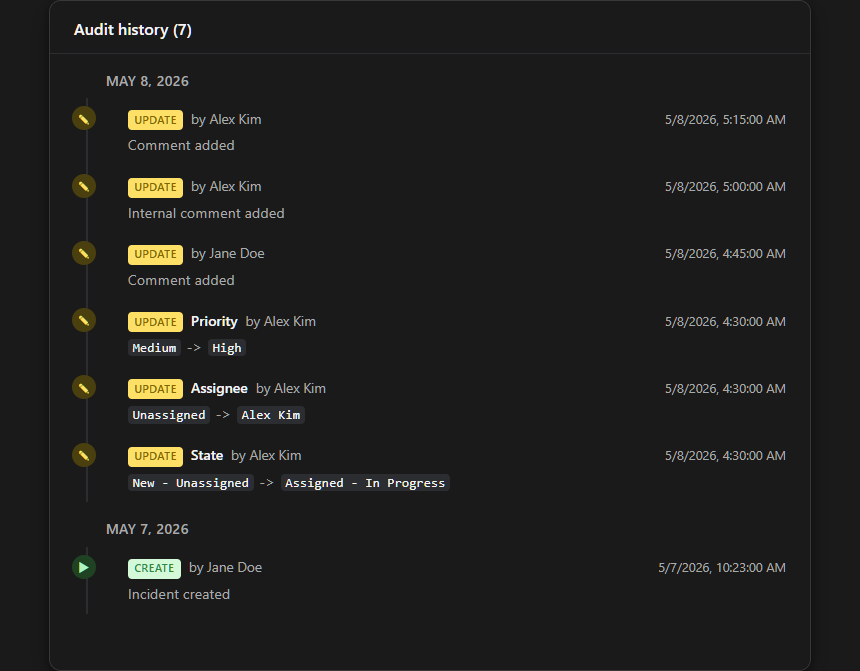The image size is (860, 671).
Task: Click UPDATE badge on Jane Doe's 4:45 entry
Action: click(155, 255)
